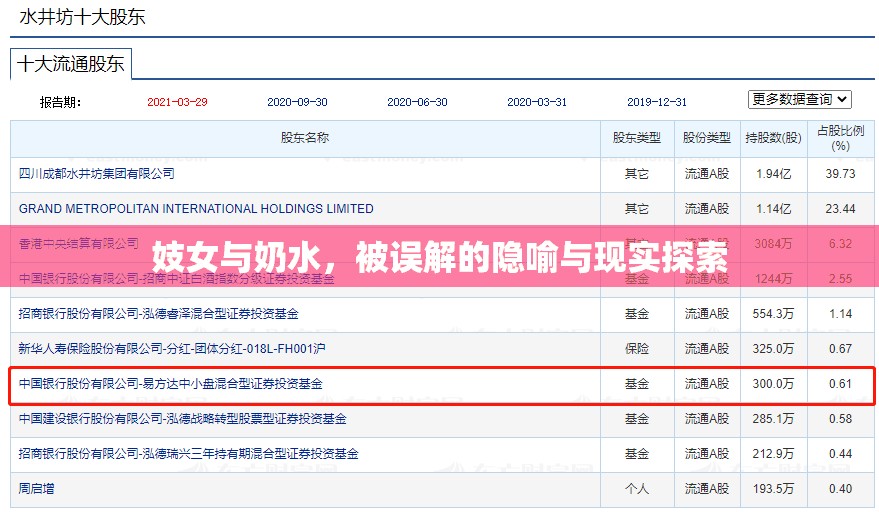Click the 股东类型 column header
The height and width of the screenshot is (512, 879).
tap(637, 137)
